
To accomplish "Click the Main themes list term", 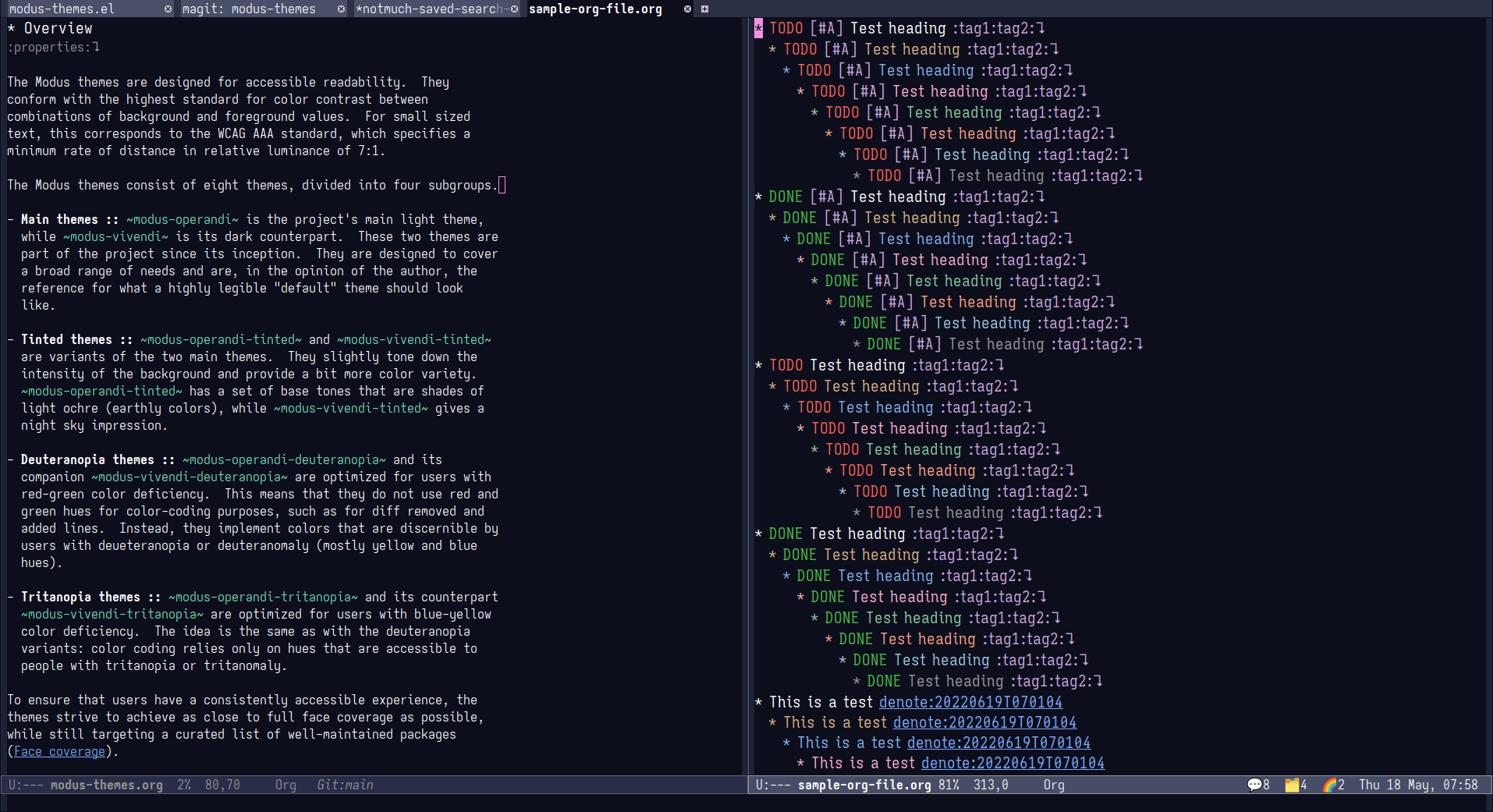I will [x=59, y=220].
